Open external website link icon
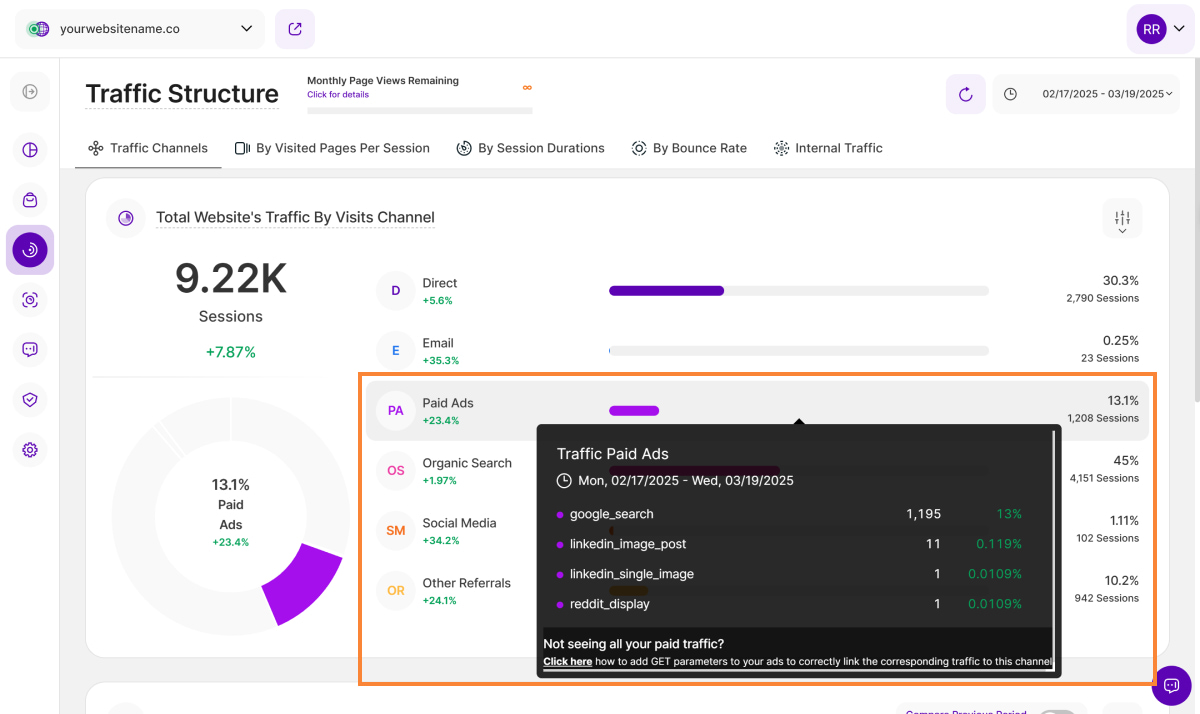1200x714 pixels. click(x=295, y=29)
